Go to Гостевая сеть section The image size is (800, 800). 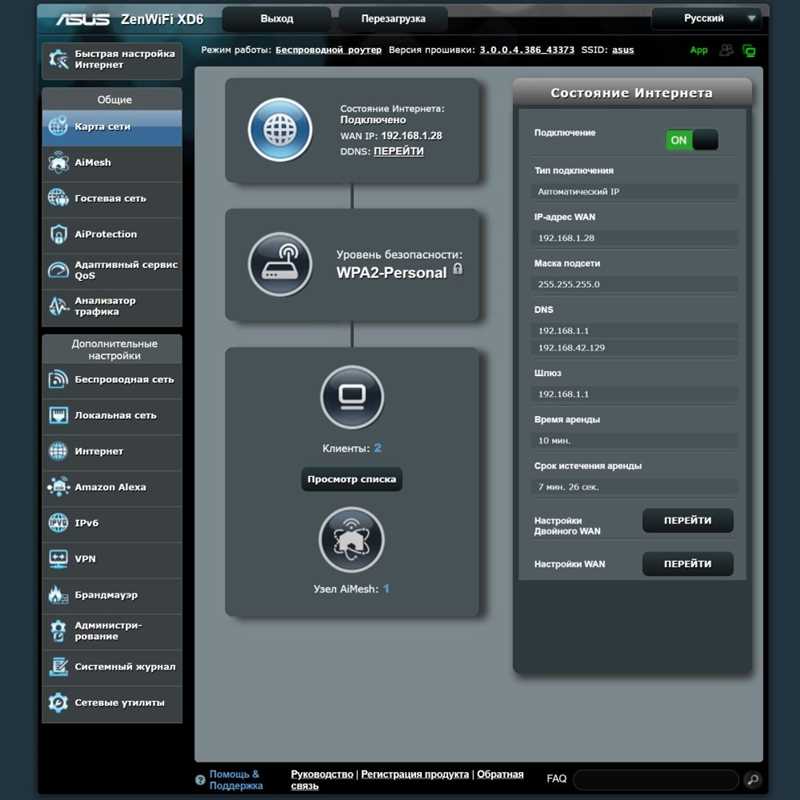tap(112, 198)
